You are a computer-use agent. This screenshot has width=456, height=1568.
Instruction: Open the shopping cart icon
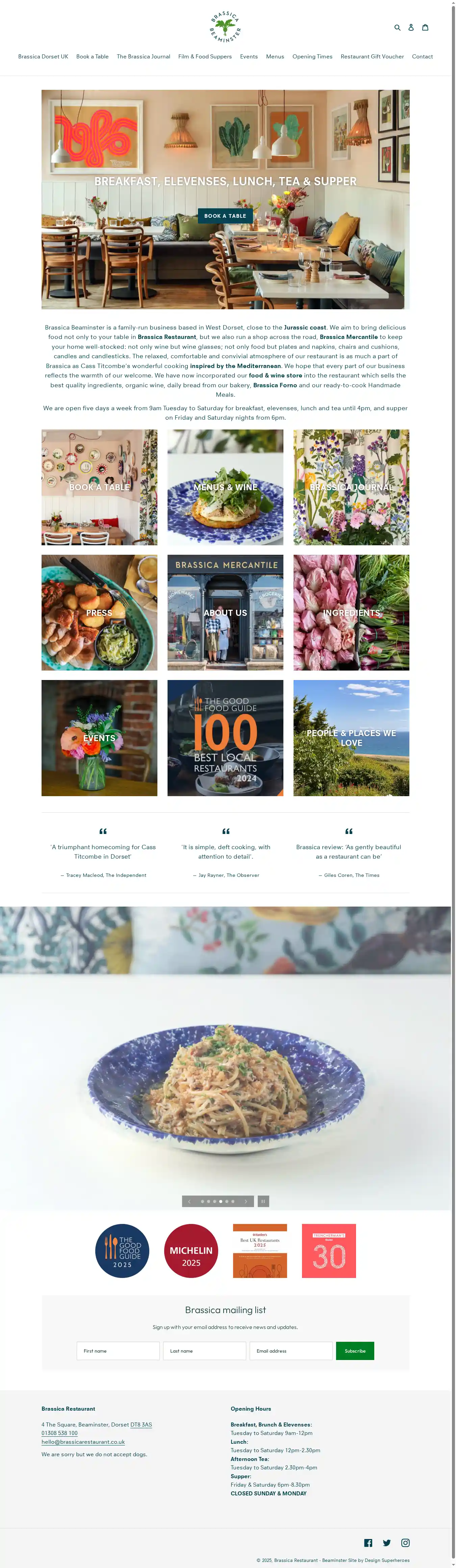pyautogui.click(x=425, y=27)
